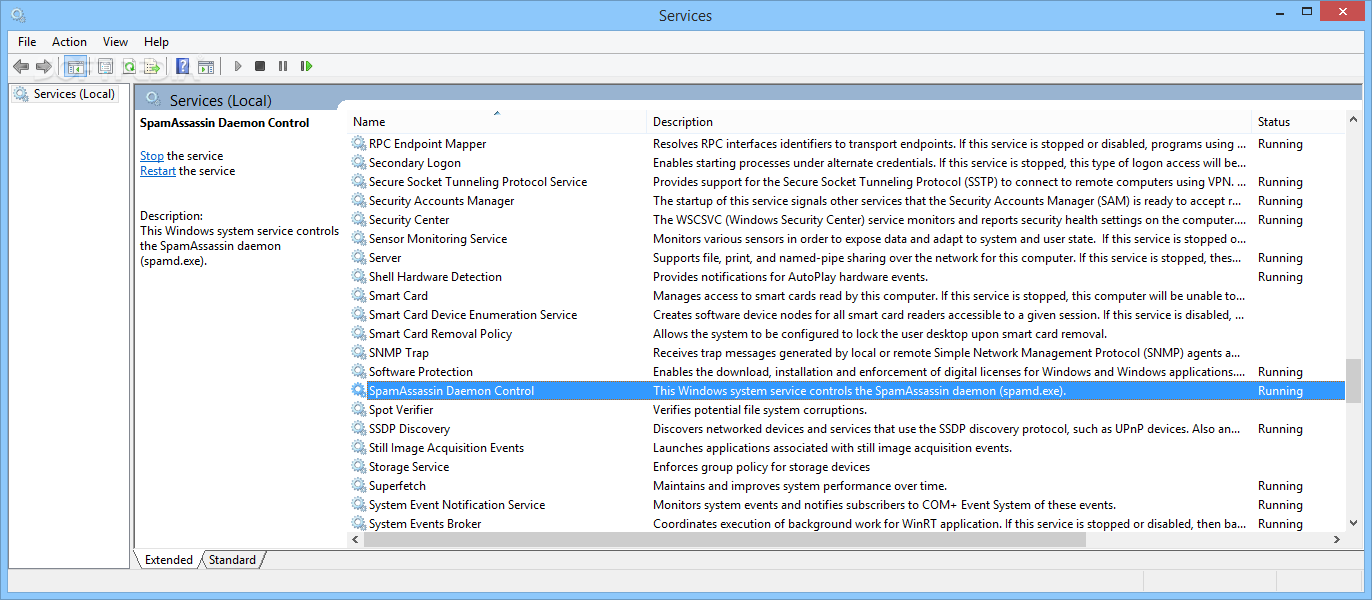Open Help with the blue question-mark icon

pyautogui.click(x=182, y=67)
